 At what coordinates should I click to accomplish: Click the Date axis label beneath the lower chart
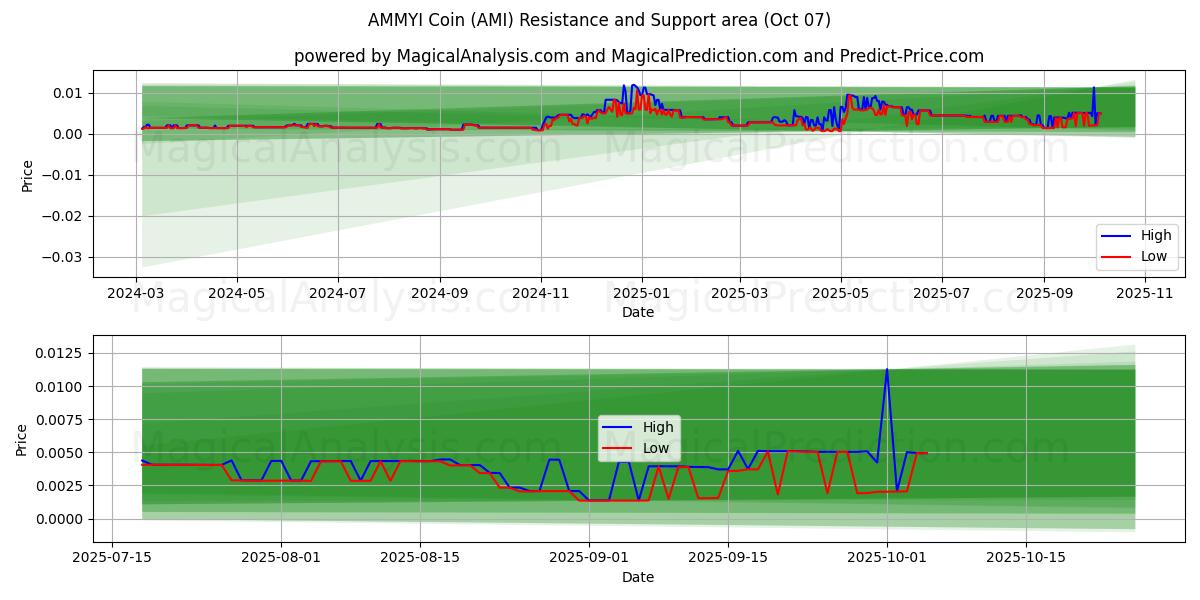[637, 577]
